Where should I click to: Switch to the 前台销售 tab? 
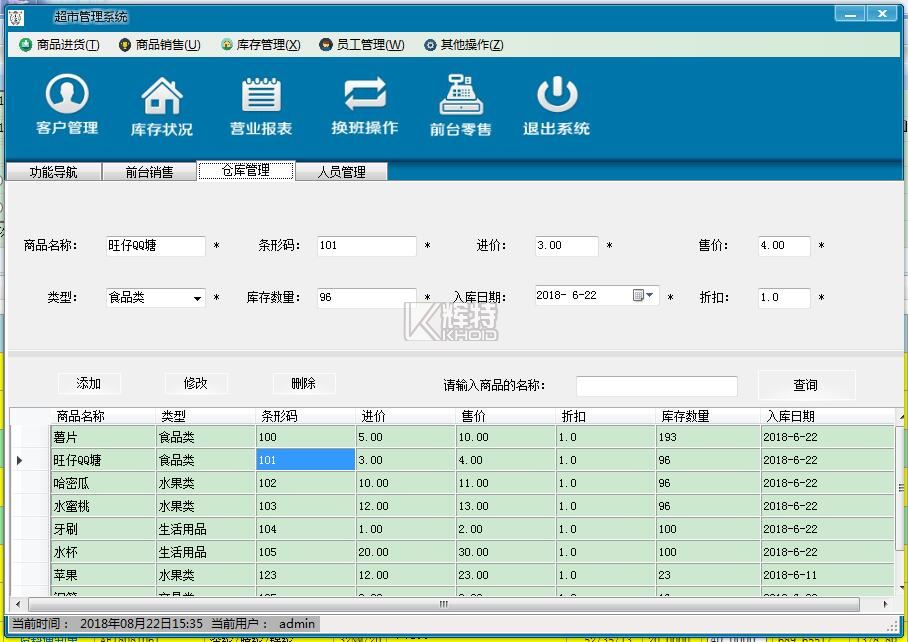(149, 172)
